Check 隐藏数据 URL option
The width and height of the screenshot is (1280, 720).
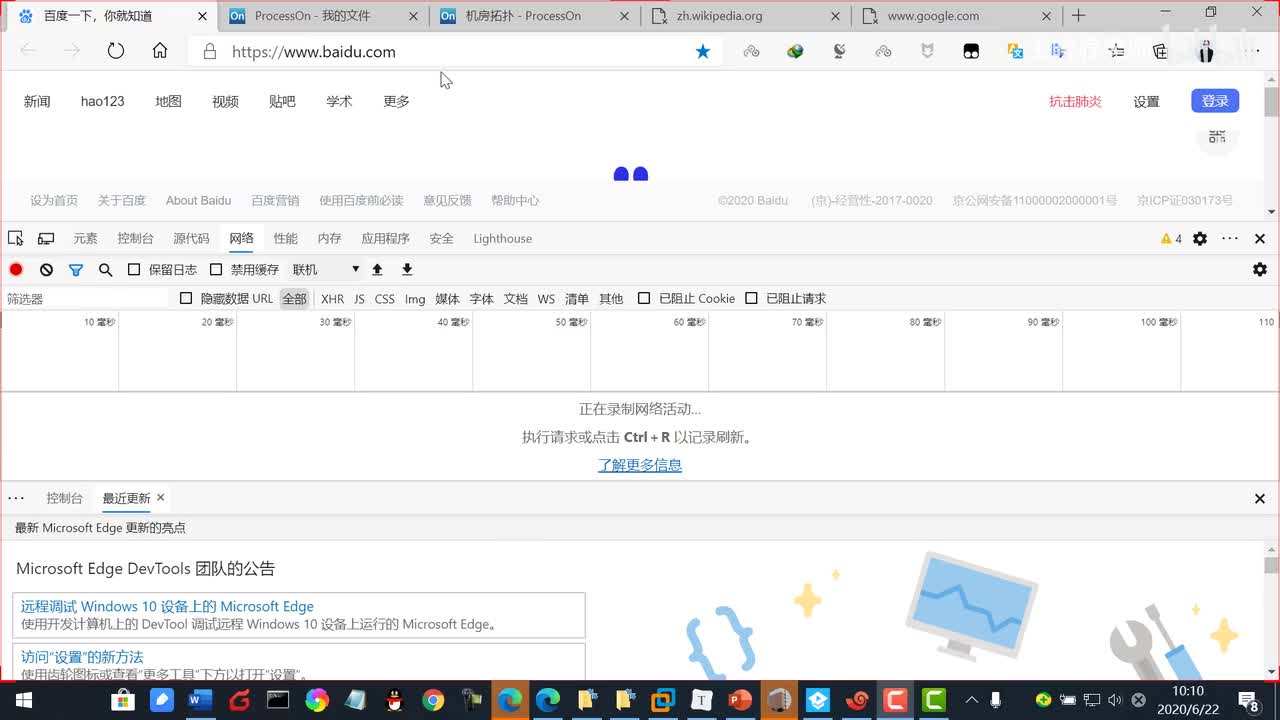click(186, 298)
